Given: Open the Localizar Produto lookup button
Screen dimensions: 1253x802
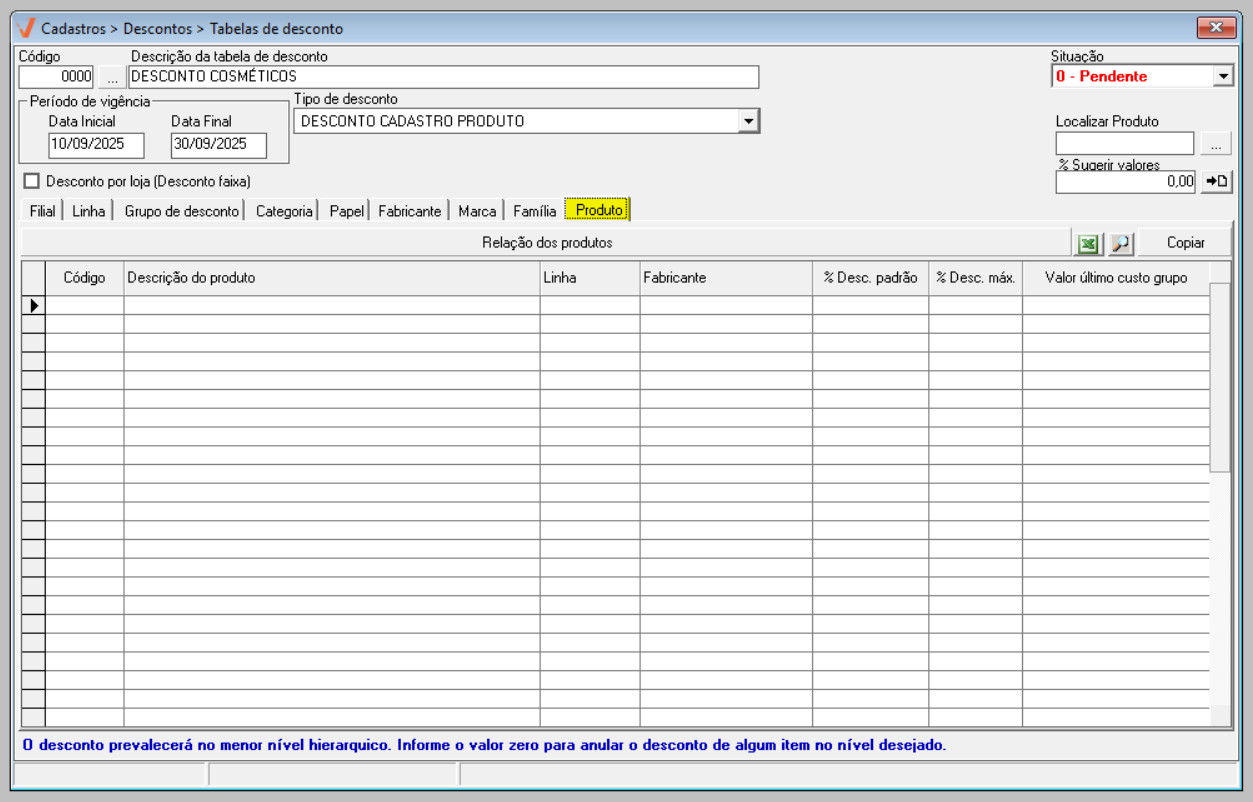Looking at the screenshot, I should (1215, 145).
